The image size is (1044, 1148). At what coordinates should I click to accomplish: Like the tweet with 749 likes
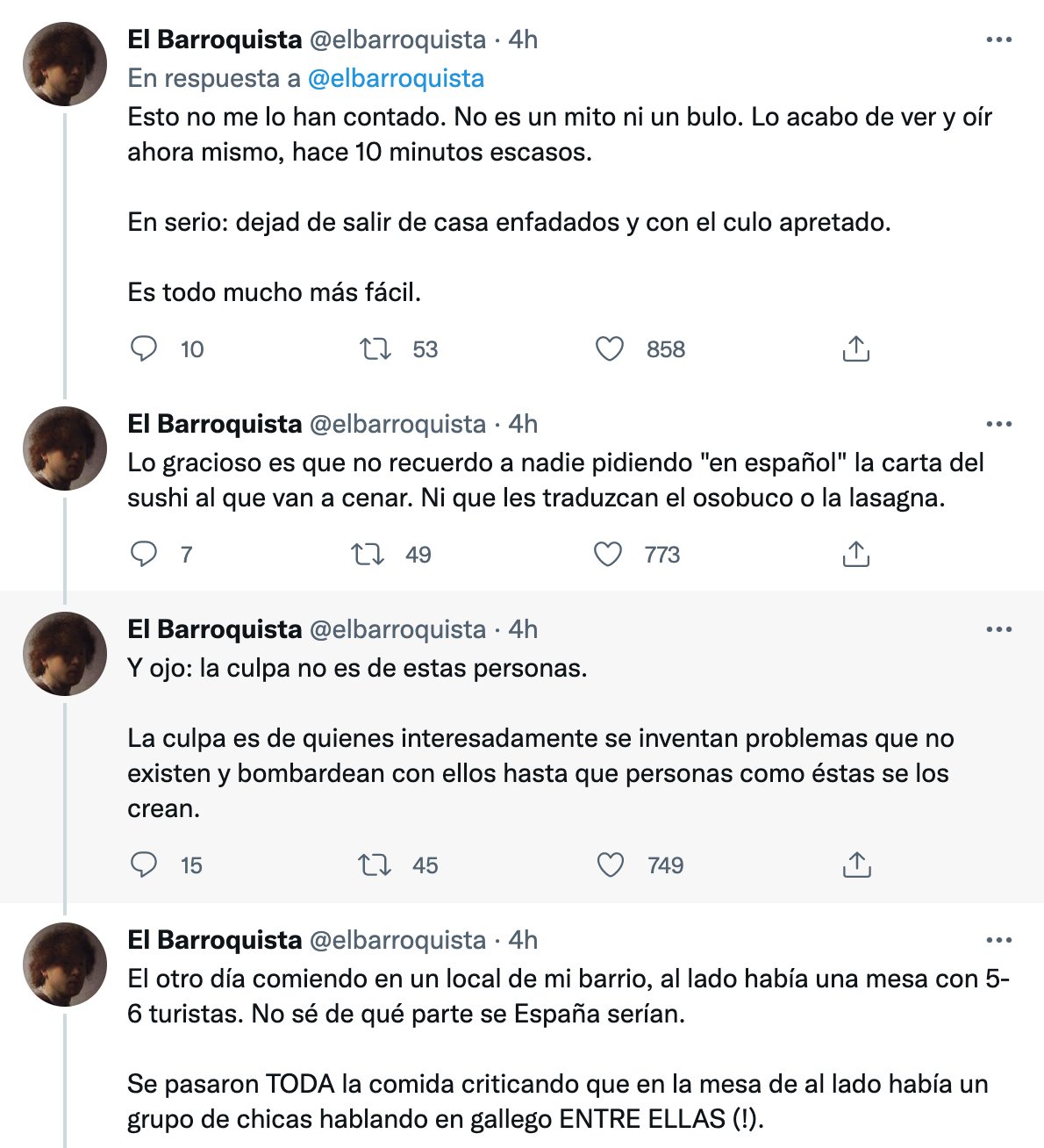610,865
